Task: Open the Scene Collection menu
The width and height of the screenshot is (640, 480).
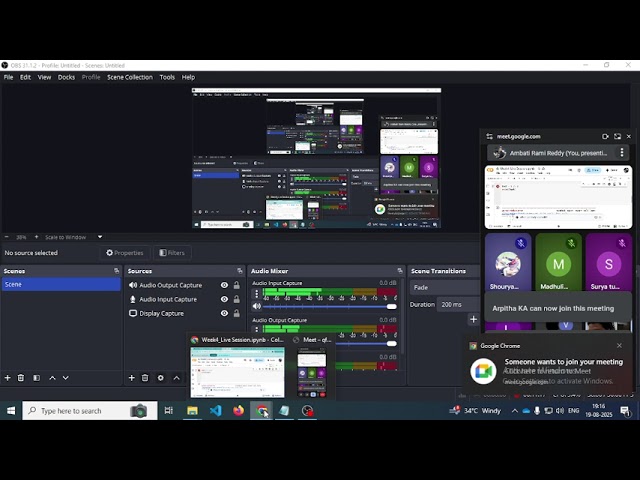Action: (x=130, y=77)
